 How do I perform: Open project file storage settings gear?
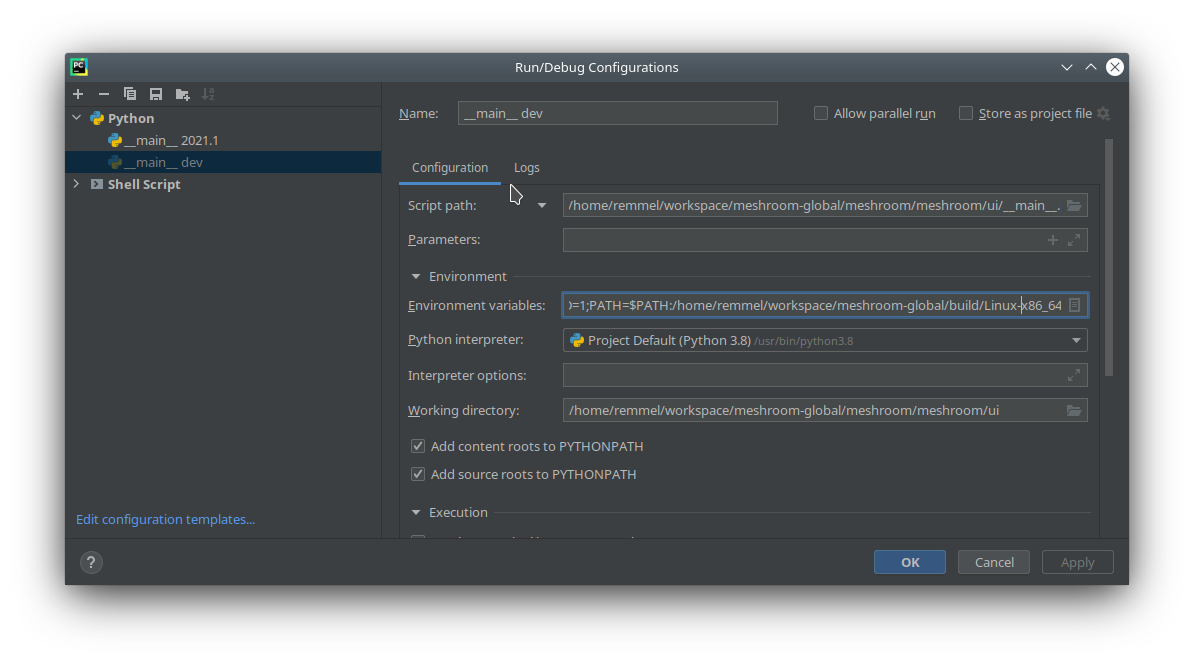click(1103, 114)
